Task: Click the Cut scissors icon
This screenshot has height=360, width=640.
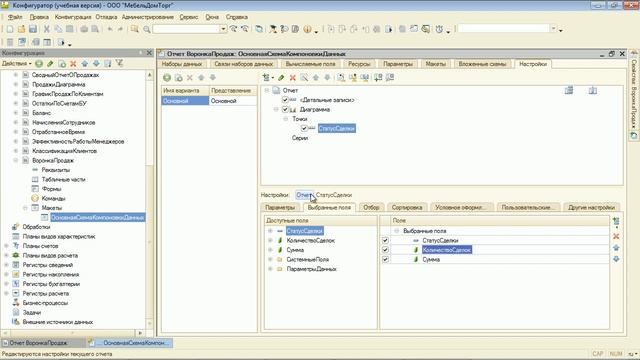Action: click(47, 29)
